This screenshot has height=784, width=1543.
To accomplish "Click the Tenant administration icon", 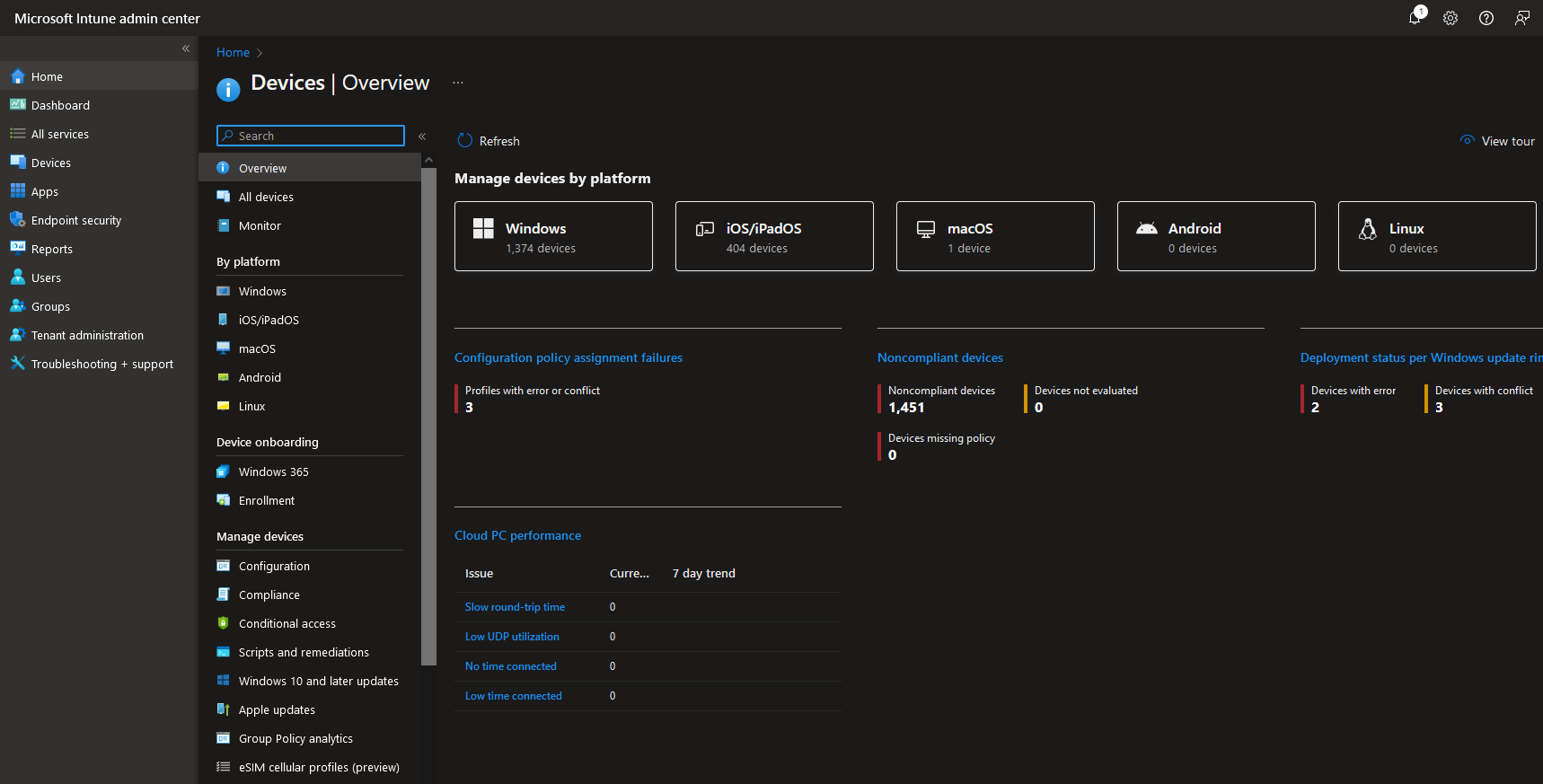I will pyautogui.click(x=17, y=335).
